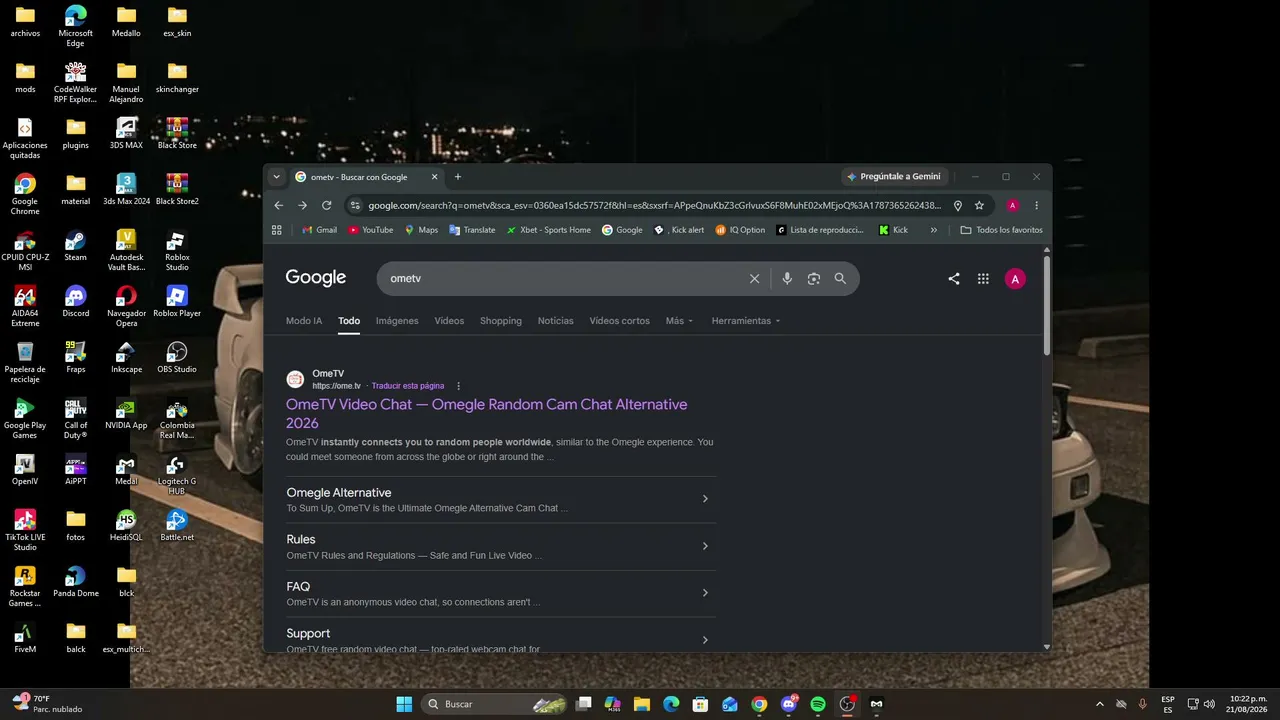Open Discord from the taskbar
Image resolution: width=1280 pixels, height=720 pixels.
pos(789,704)
